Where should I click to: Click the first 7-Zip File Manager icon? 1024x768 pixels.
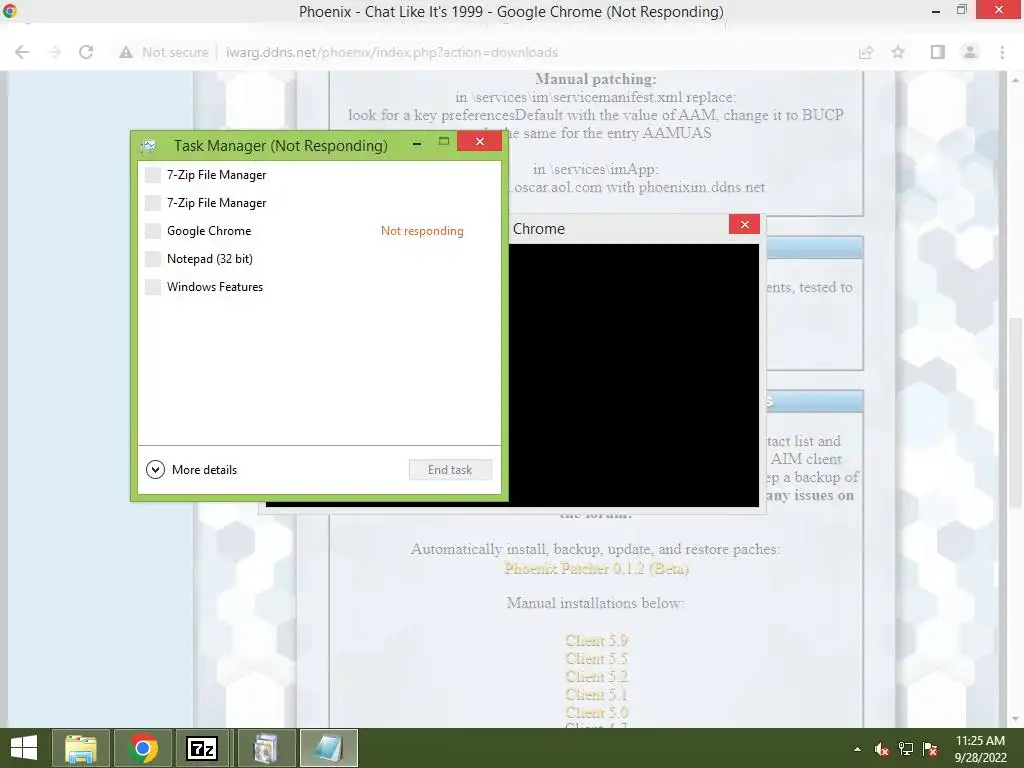(153, 175)
